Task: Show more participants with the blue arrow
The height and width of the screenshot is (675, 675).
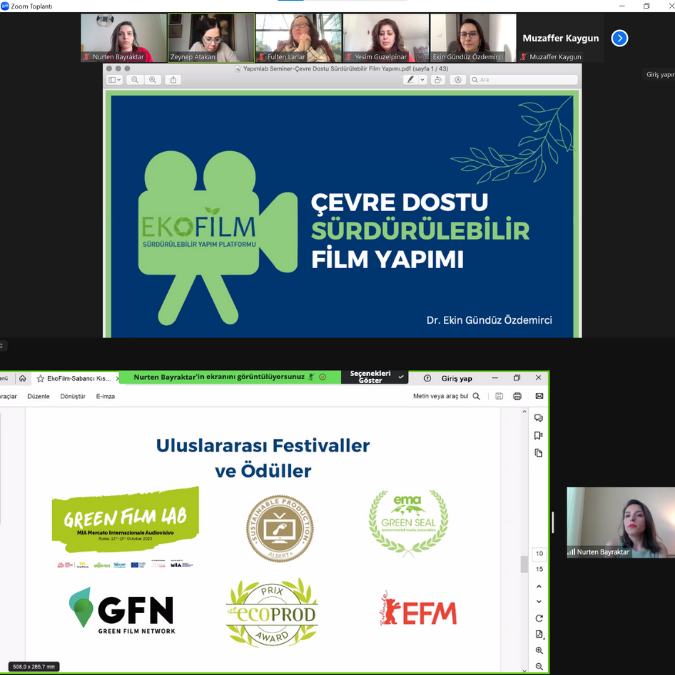Action: 619,38
